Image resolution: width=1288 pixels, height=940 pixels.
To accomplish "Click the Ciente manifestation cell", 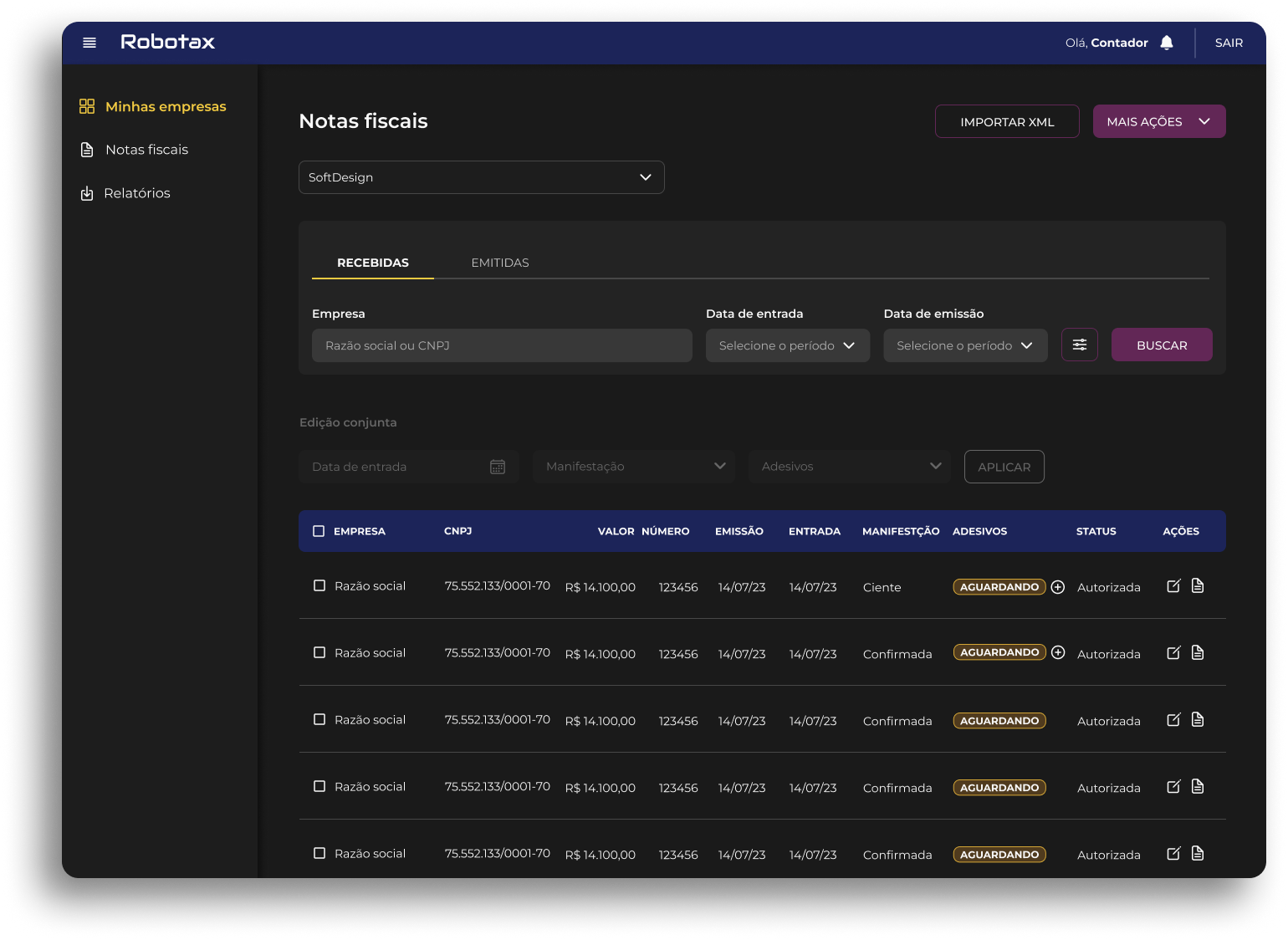I will tap(882, 587).
